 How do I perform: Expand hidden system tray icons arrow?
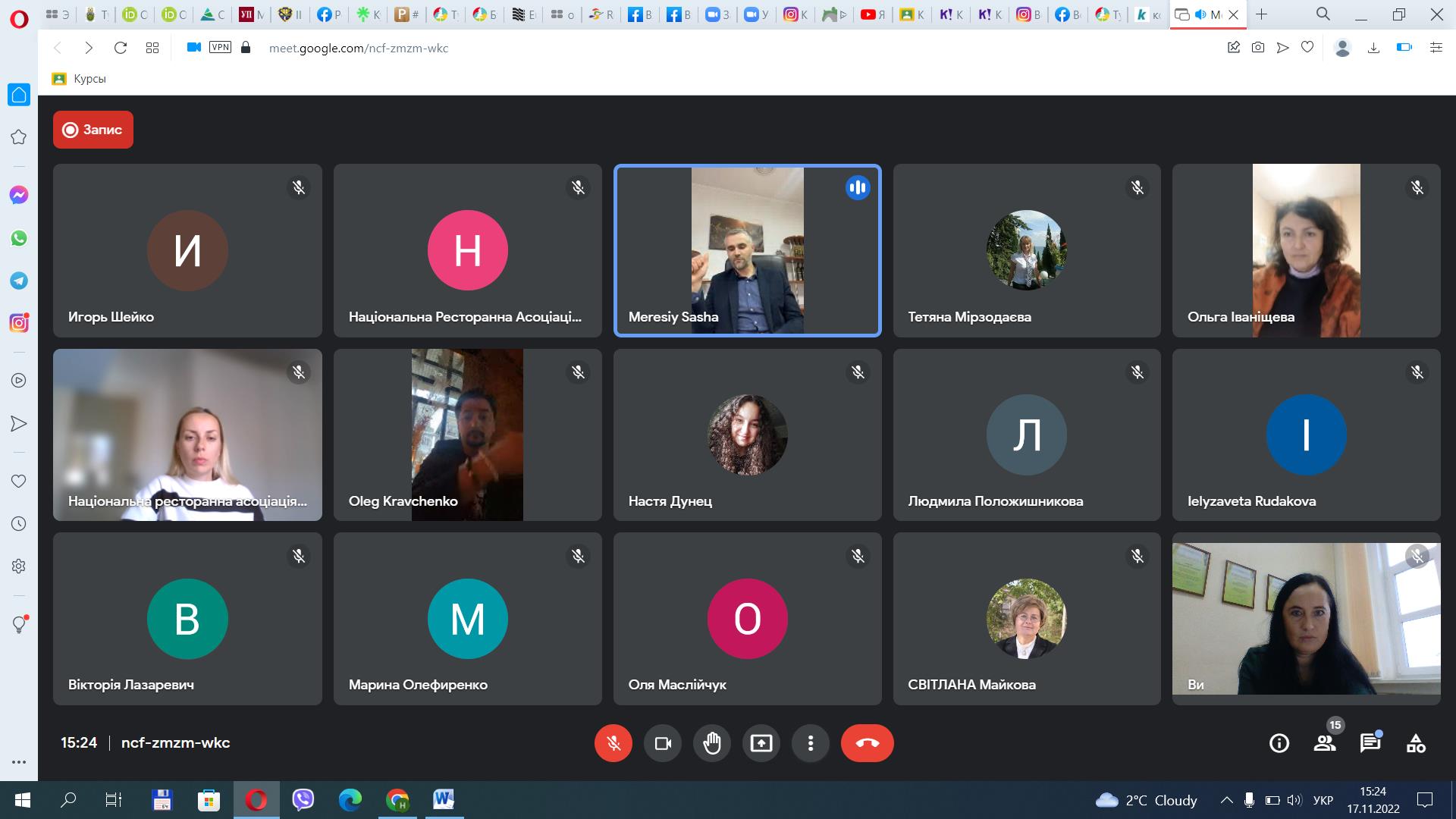click(1226, 800)
